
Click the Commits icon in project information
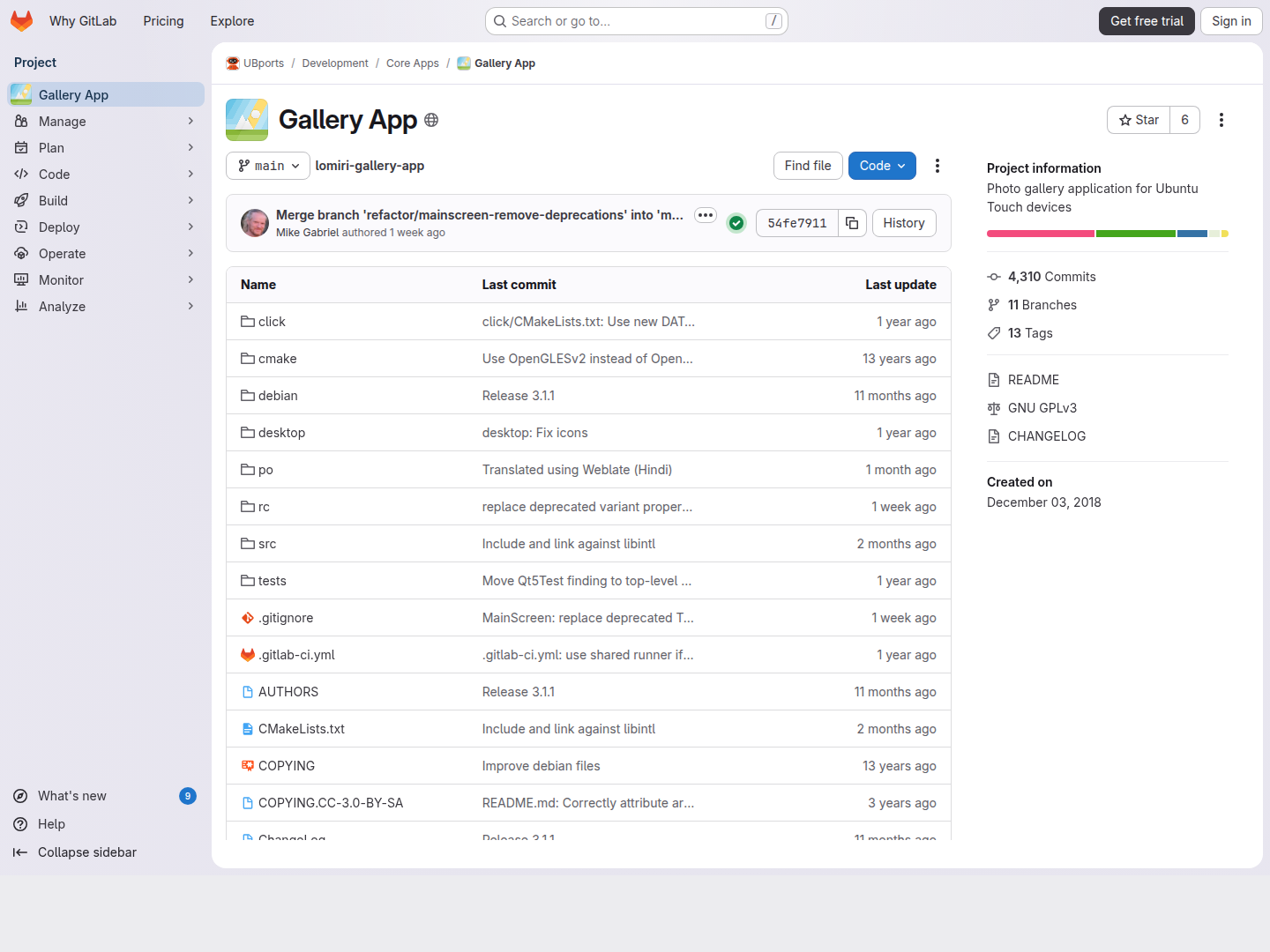coord(994,277)
